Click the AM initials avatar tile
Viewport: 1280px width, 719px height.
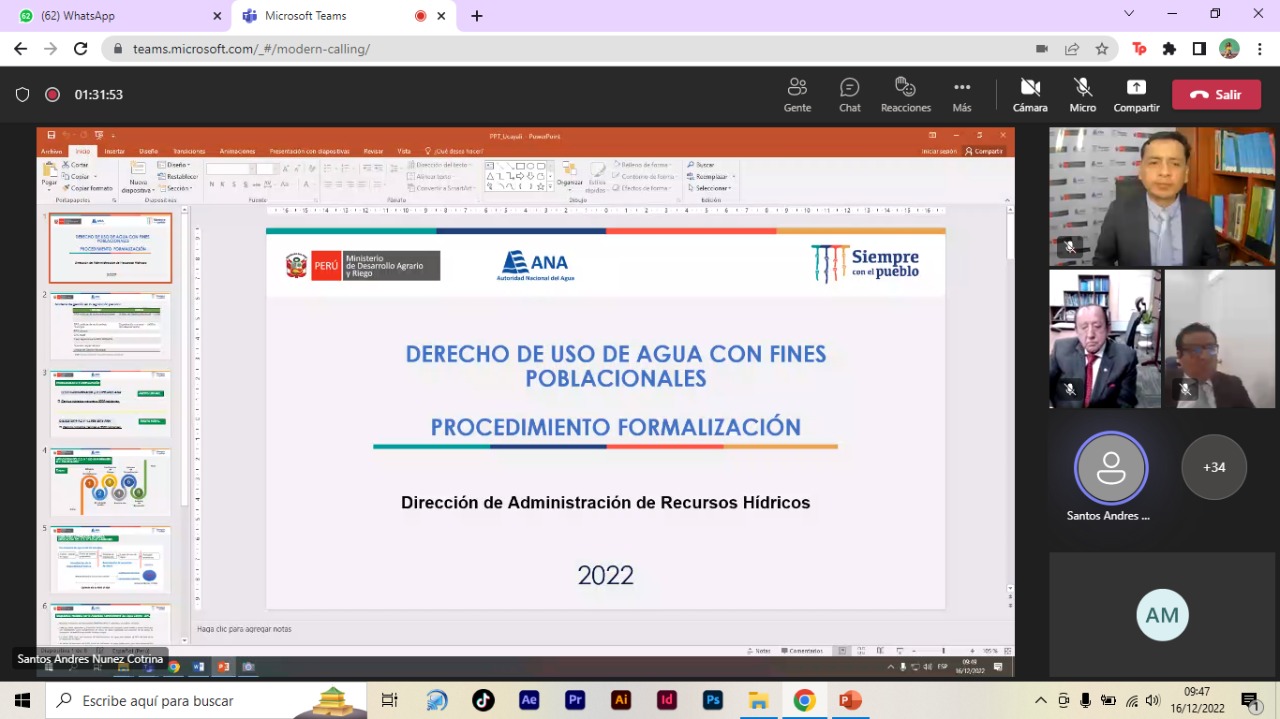(1162, 616)
